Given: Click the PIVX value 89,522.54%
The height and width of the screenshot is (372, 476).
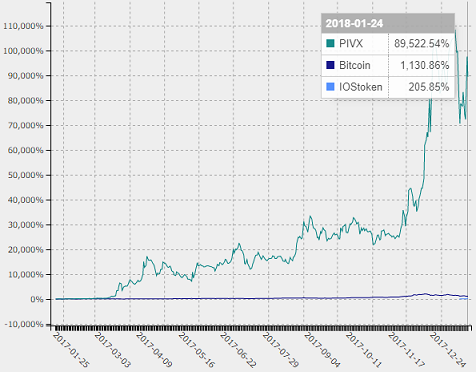Looking at the screenshot, I should pos(422,44).
